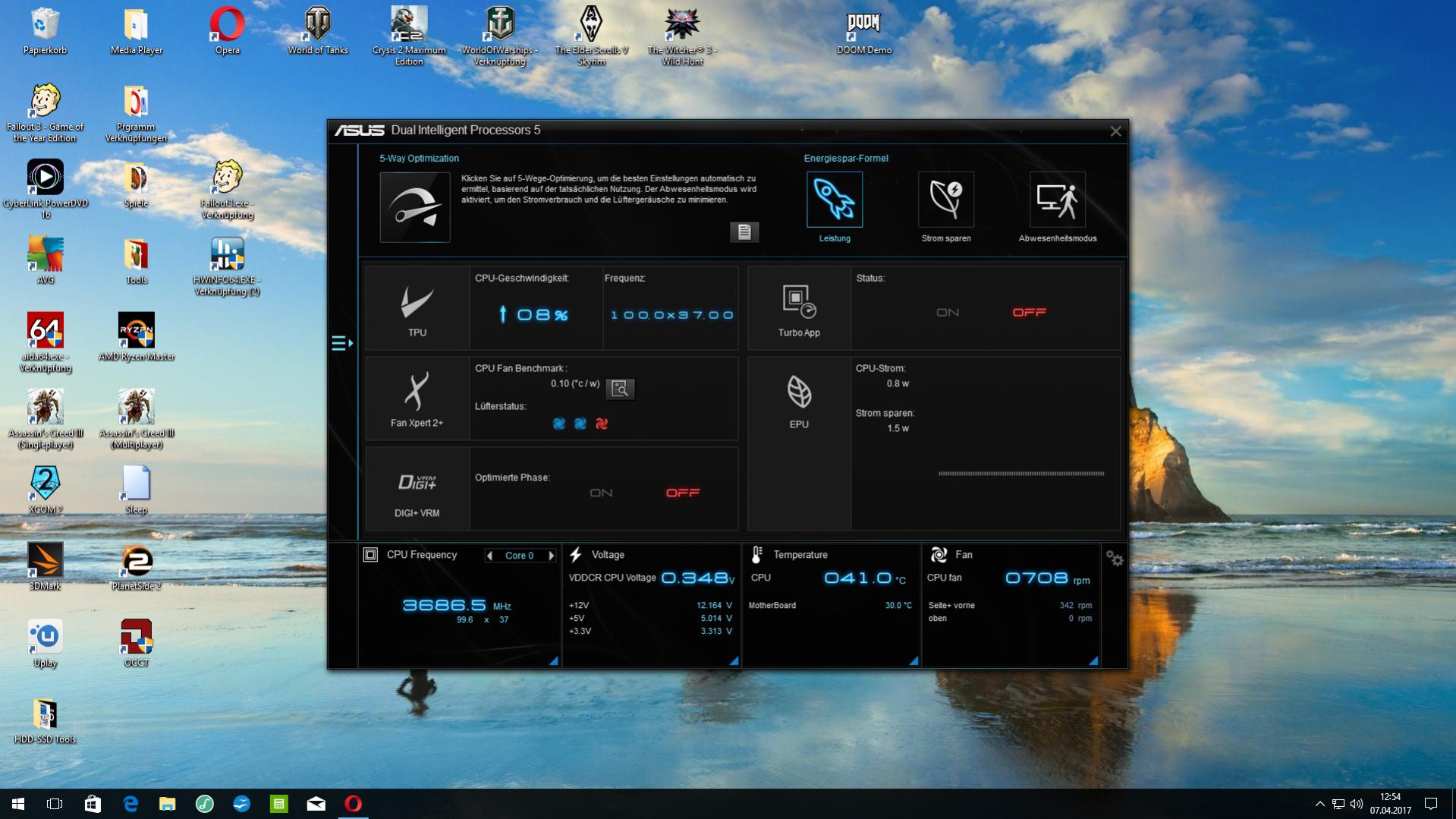The height and width of the screenshot is (819, 1456).
Task: Open the Fan Xpert 2+ module
Action: click(x=417, y=398)
